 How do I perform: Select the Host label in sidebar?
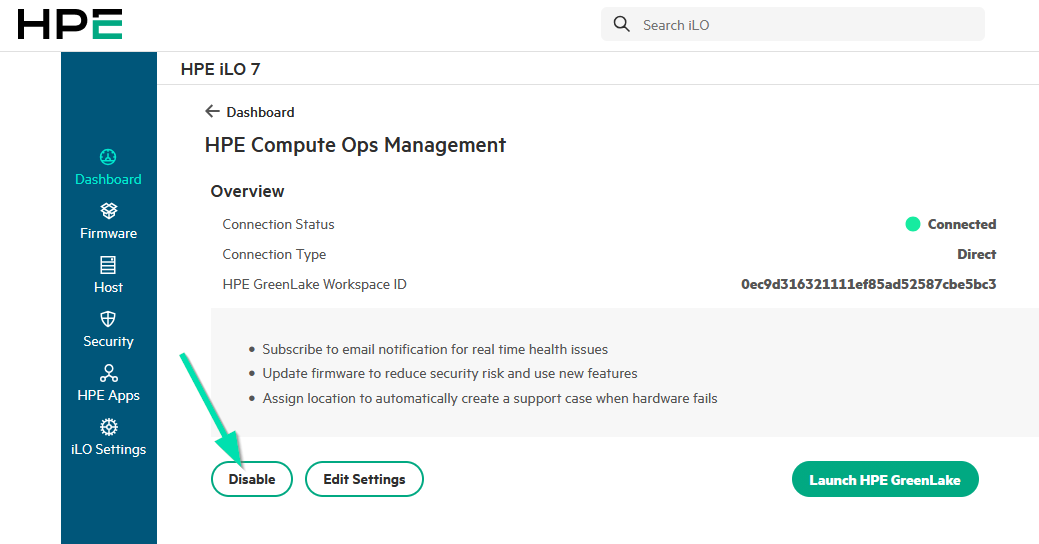pyautogui.click(x=108, y=287)
